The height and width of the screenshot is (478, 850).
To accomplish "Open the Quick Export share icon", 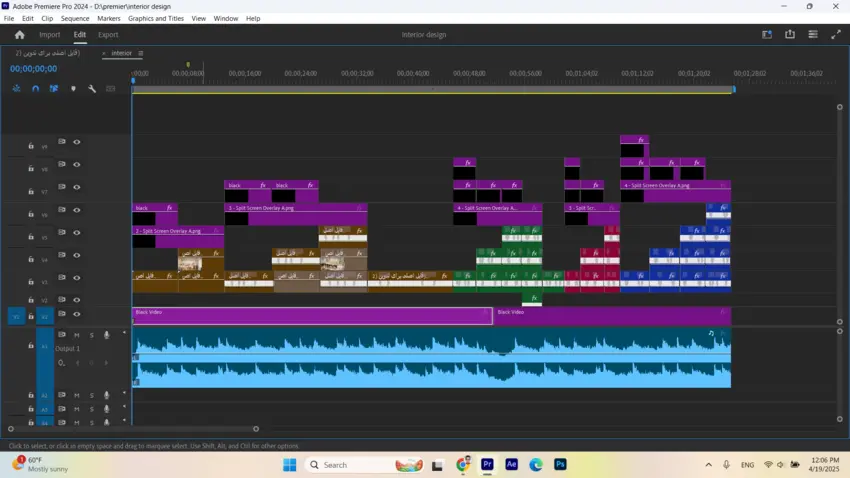I will point(790,34).
